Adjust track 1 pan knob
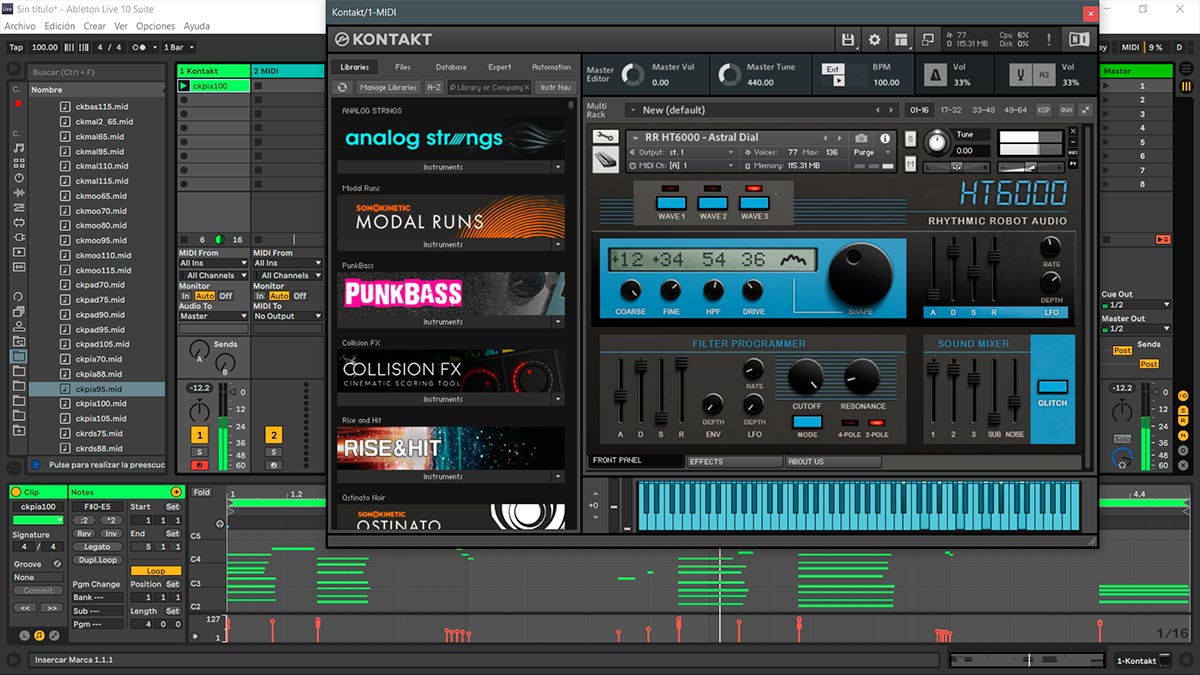The width and height of the screenshot is (1200, 675). (199, 410)
